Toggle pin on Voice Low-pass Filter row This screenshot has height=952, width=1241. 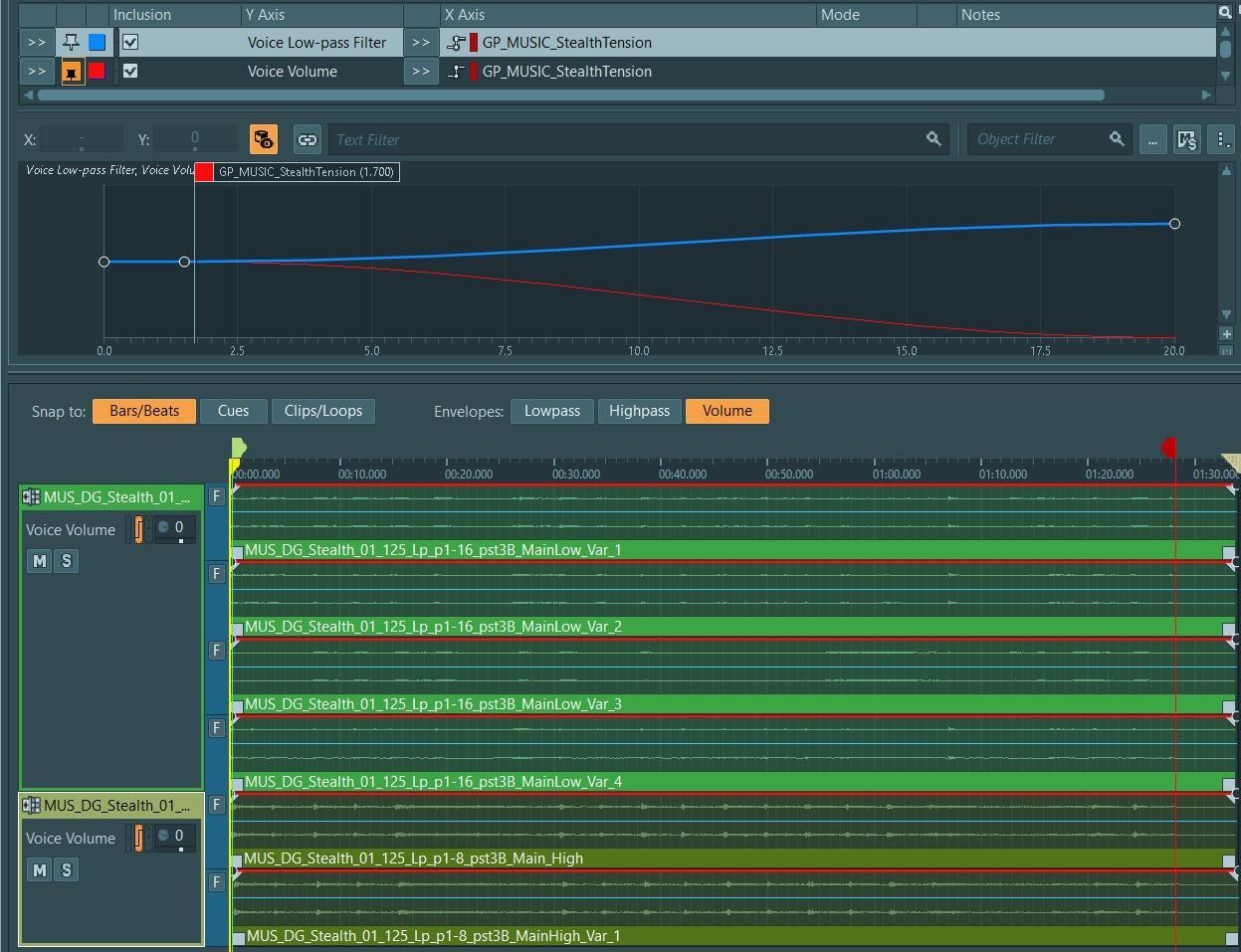pos(71,43)
